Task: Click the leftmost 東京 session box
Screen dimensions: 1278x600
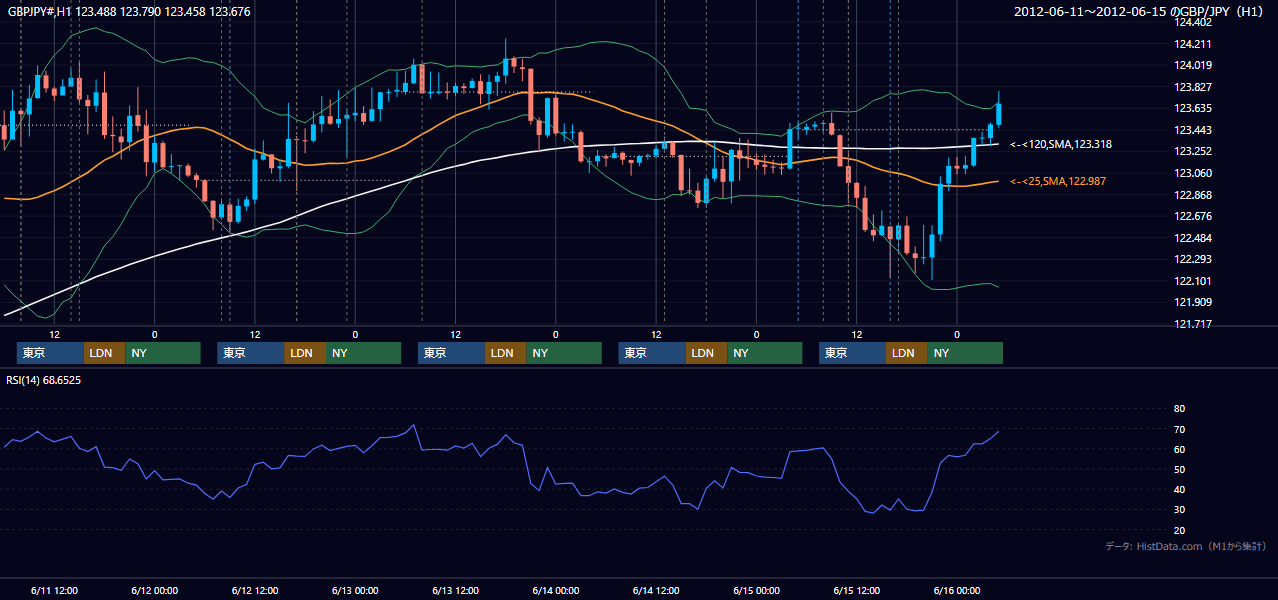Action: coord(51,353)
